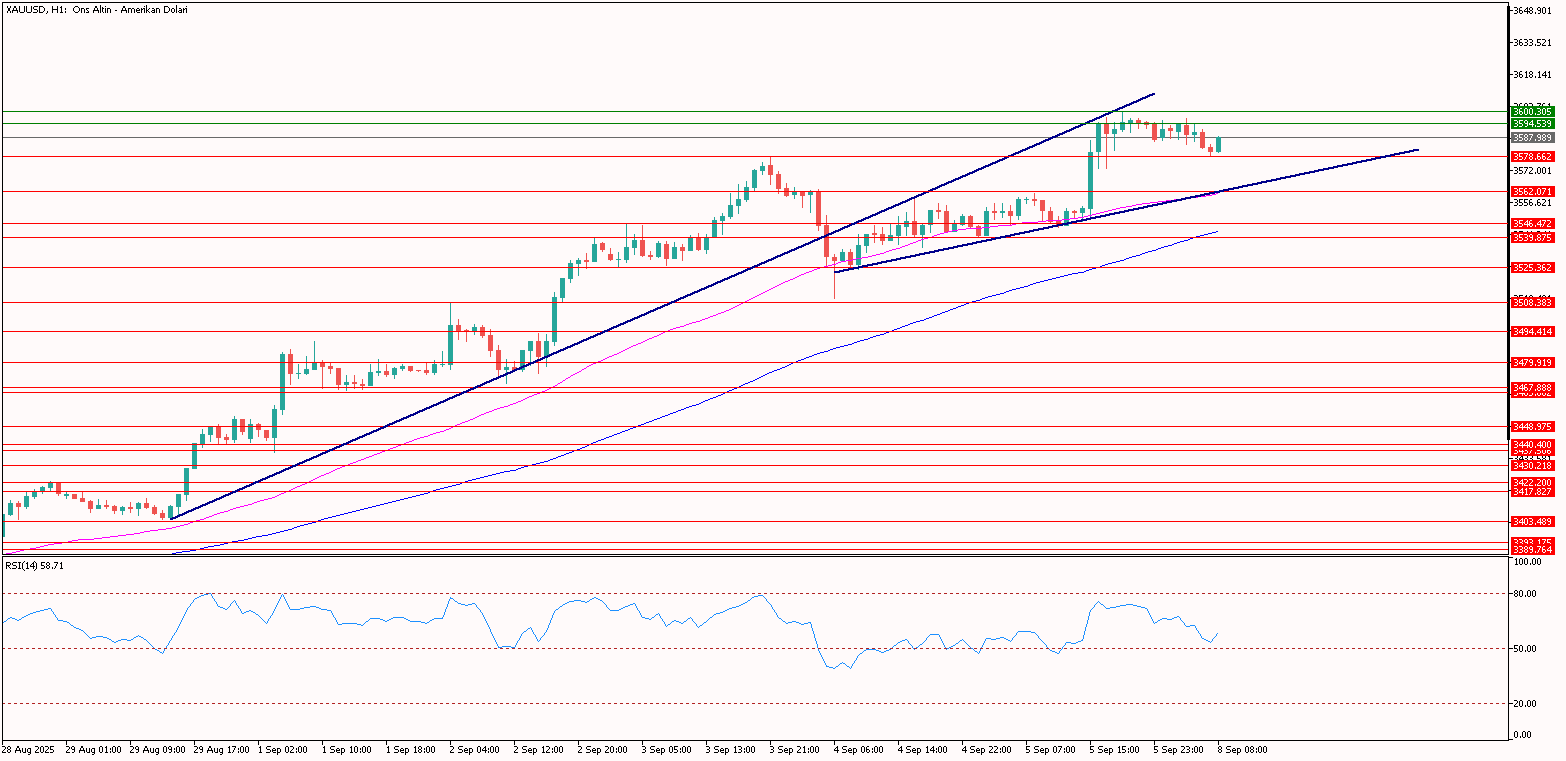Screen dimensions: 1566x761
Task: Click the 8 Sep 08:00 time label
Action: pos(1244,749)
